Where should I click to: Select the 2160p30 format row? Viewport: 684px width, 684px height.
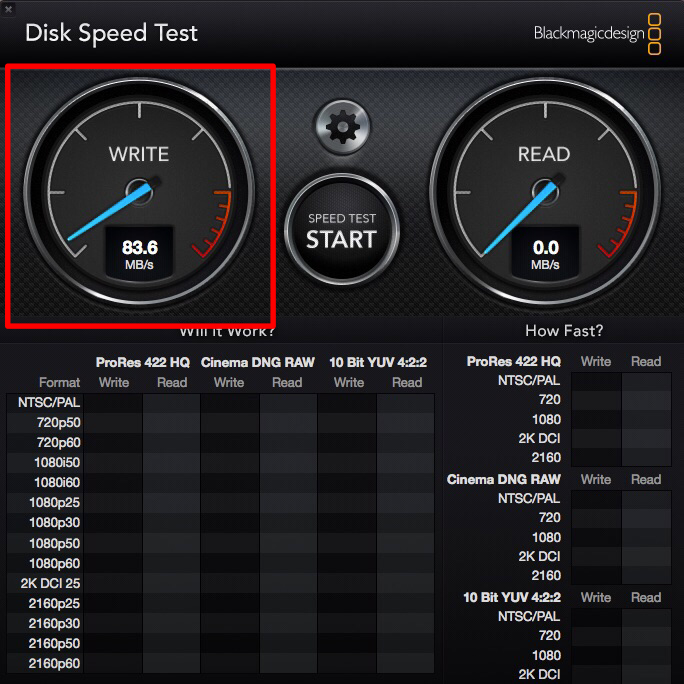(220, 623)
